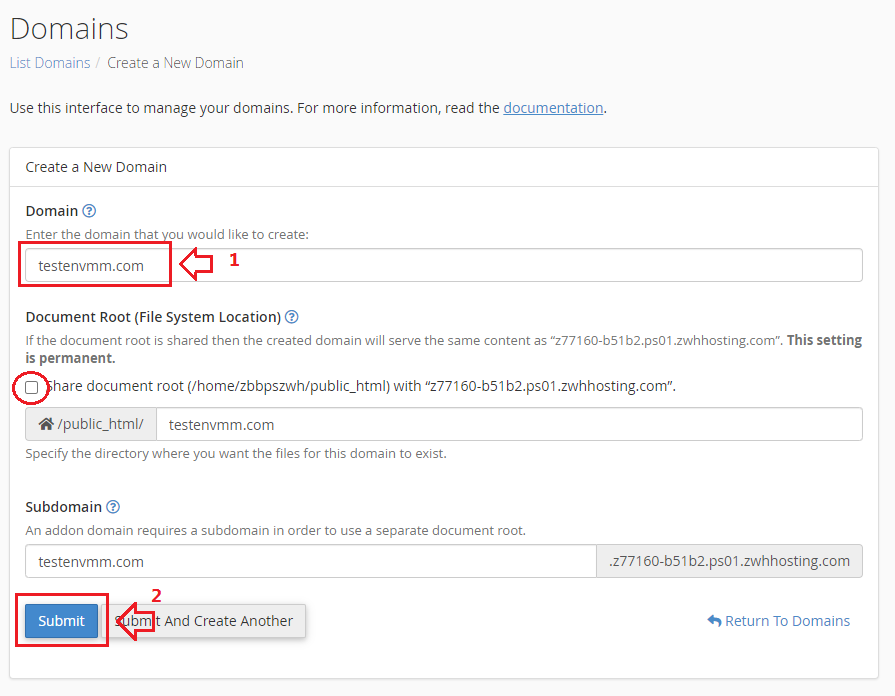895x696 pixels.
Task: Click Submit And Create Another button
Action: pyautogui.click(x=204, y=621)
